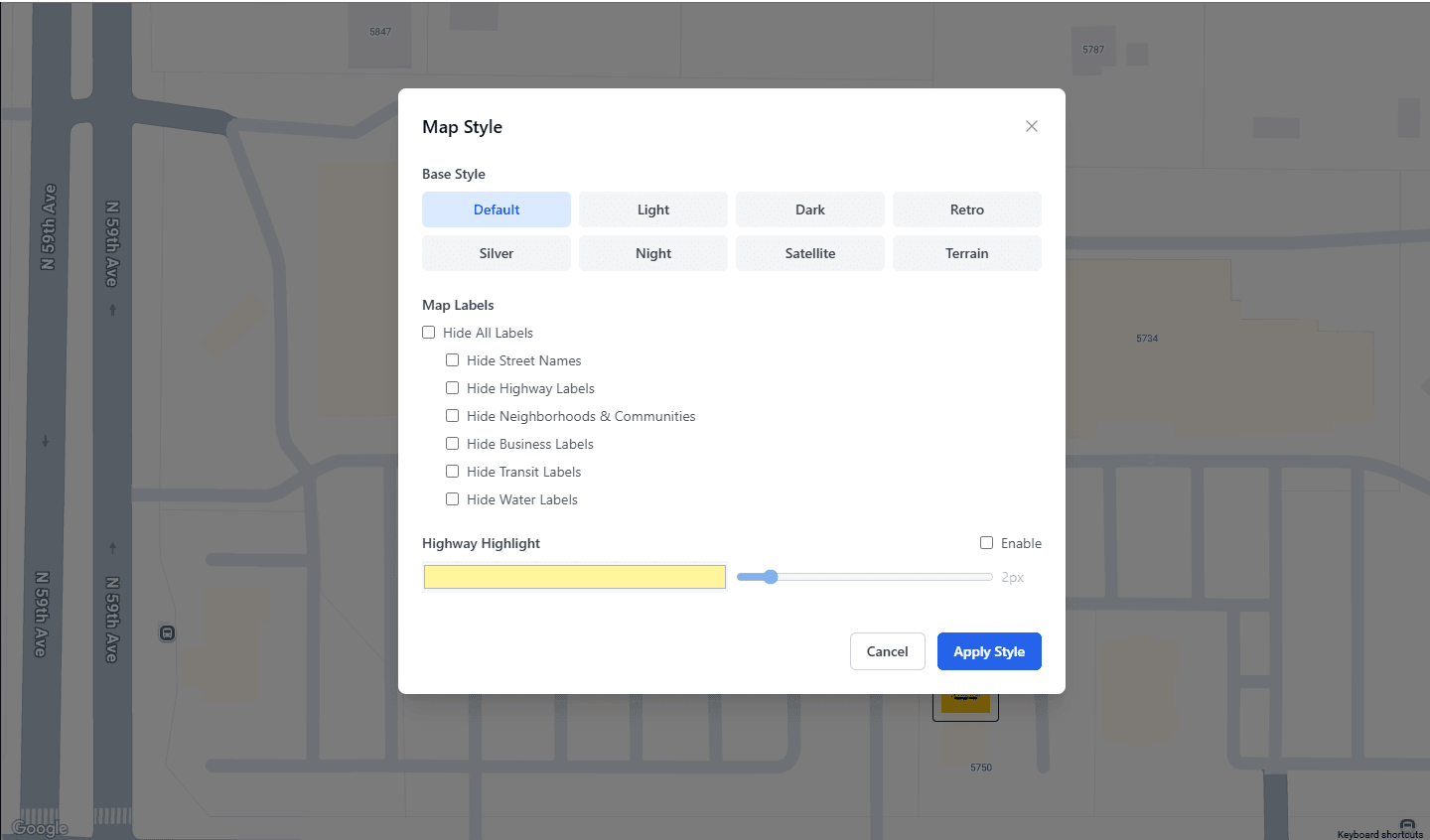The image size is (1430, 840).
Task: Toggle Hide Business Labels checkbox
Action: 453,444
